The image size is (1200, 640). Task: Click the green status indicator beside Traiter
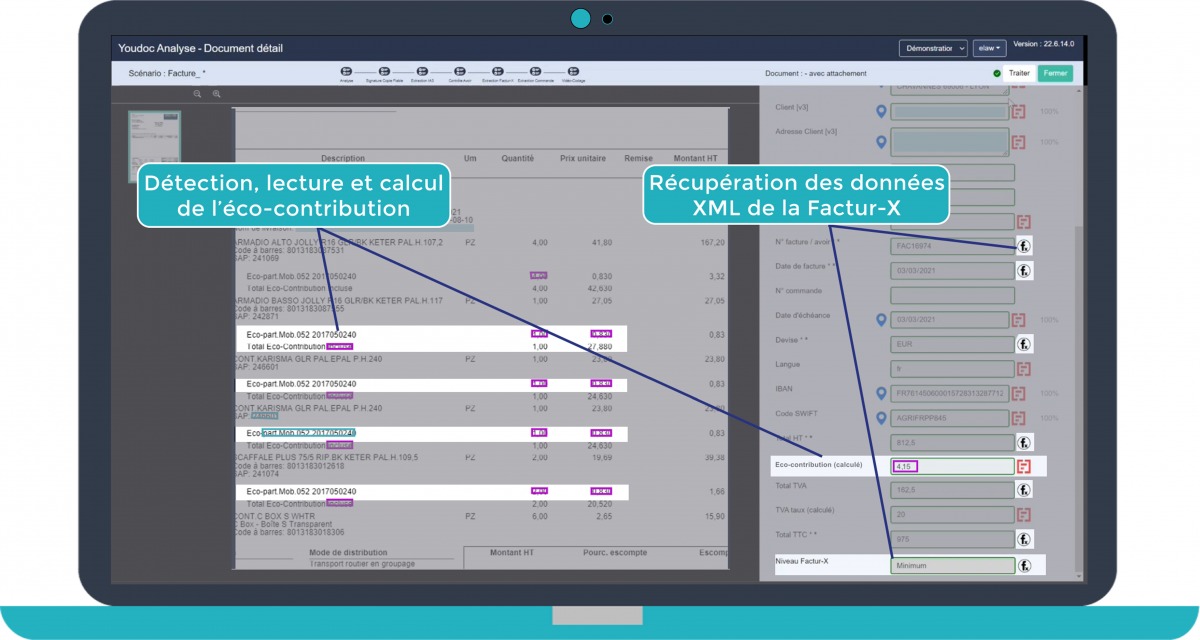click(997, 73)
